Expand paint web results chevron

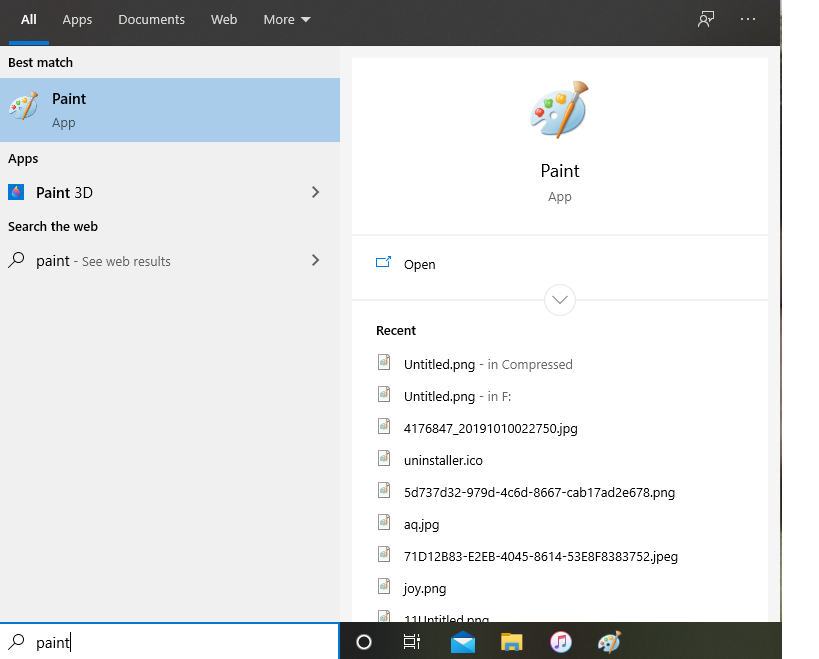pos(315,260)
